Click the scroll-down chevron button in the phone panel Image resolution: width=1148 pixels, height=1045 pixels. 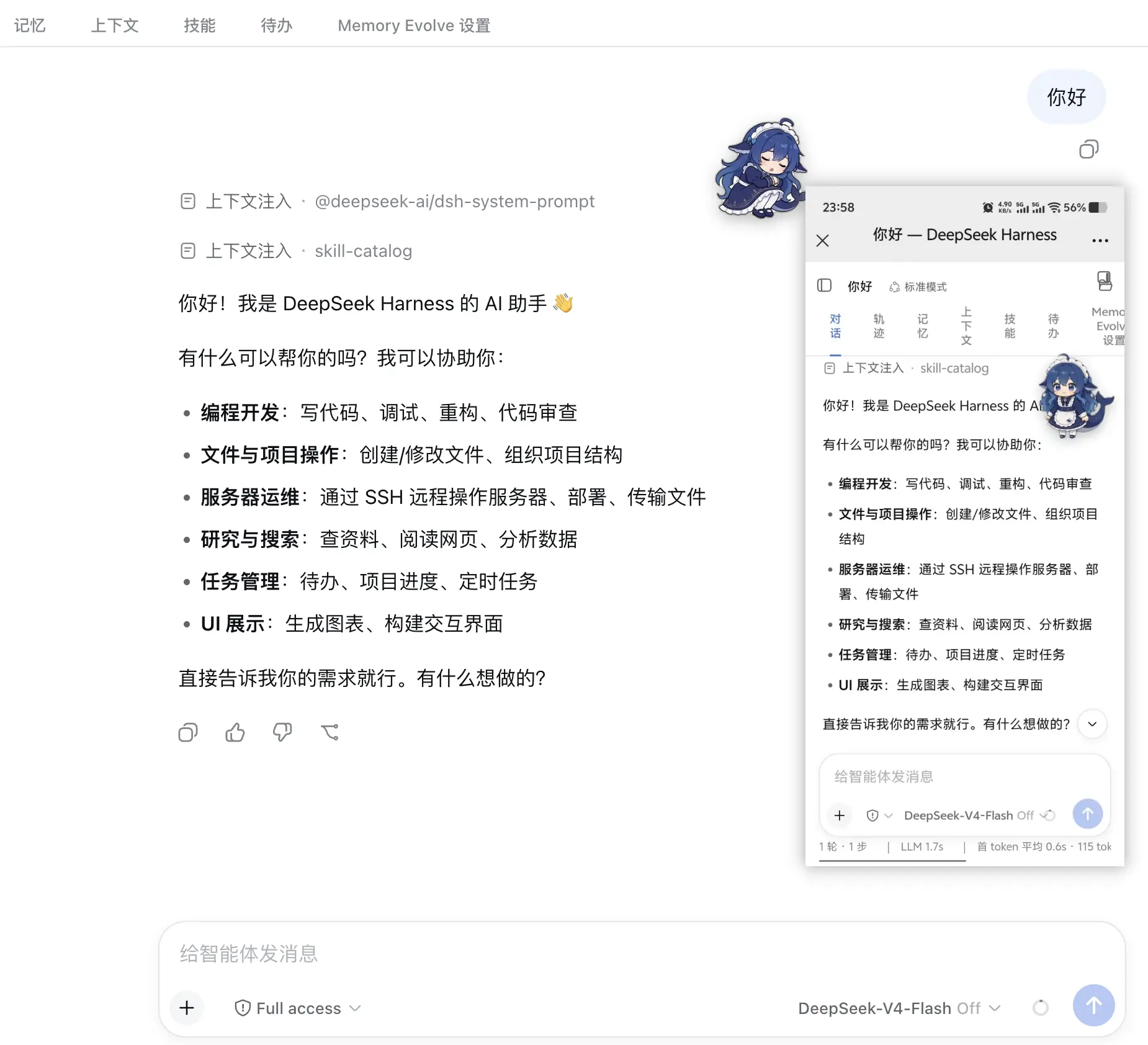point(1092,724)
